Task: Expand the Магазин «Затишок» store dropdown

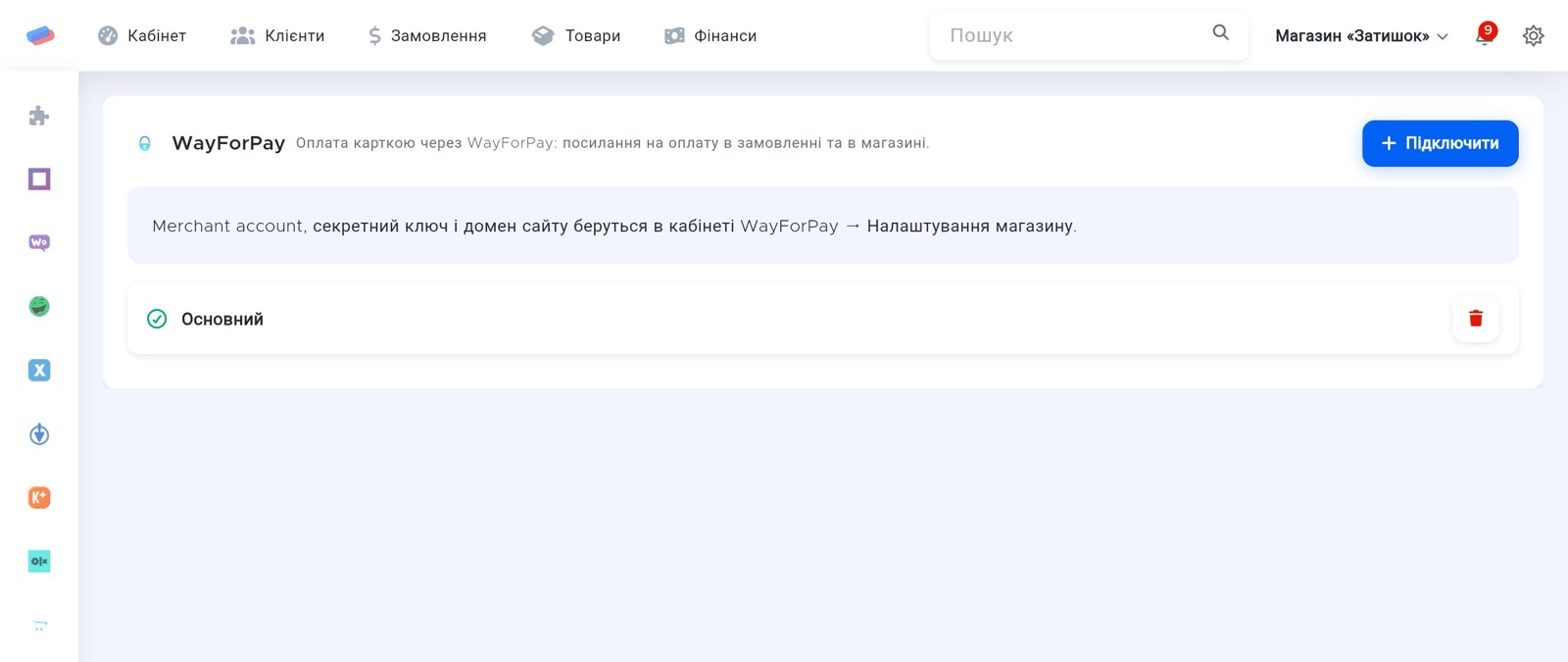Action: 1361,36
